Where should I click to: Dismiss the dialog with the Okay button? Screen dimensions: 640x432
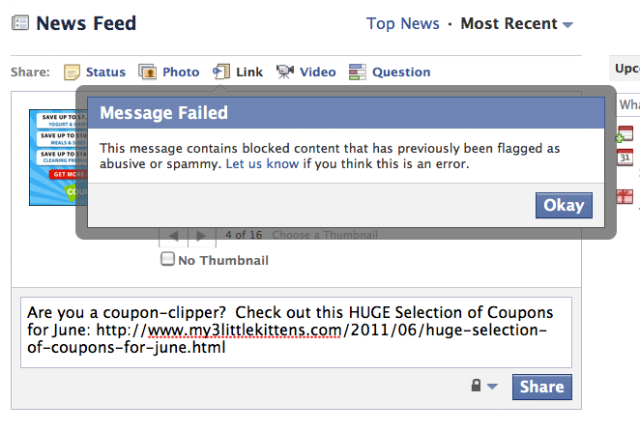coord(564,205)
